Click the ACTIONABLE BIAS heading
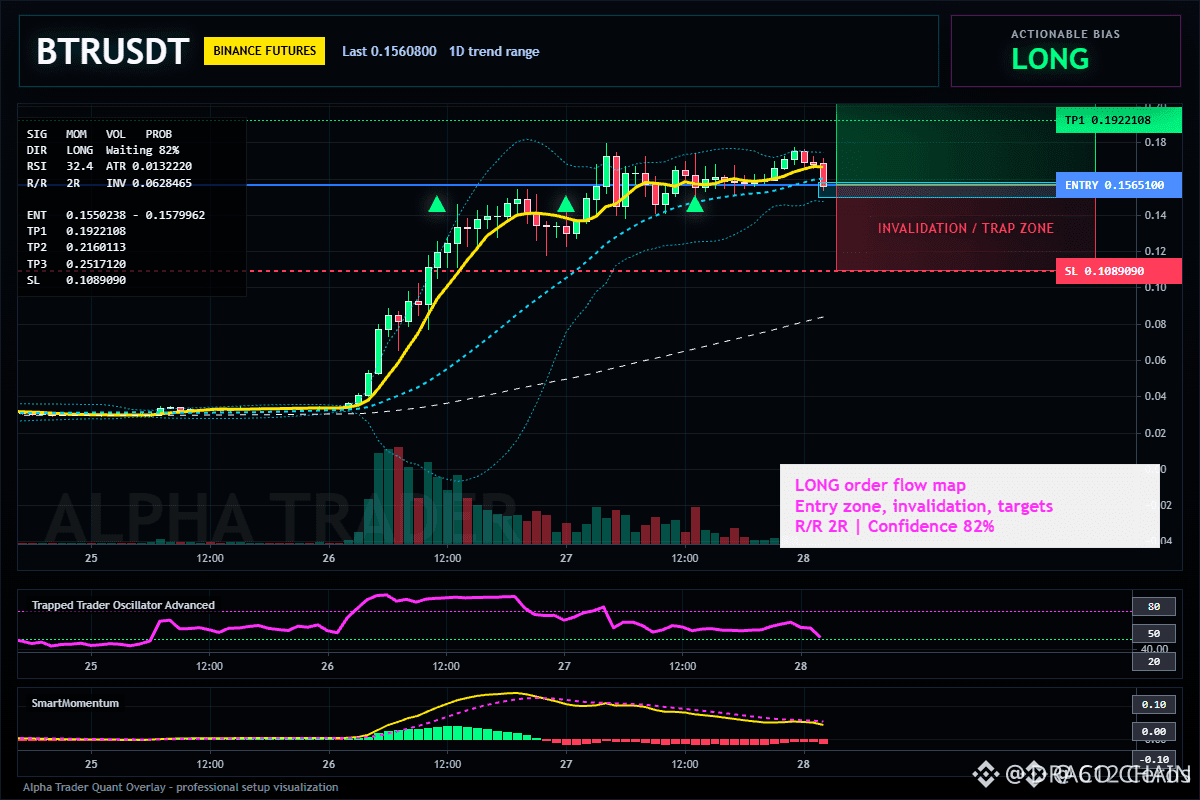This screenshot has width=1200, height=800. pyautogui.click(x=1065, y=34)
